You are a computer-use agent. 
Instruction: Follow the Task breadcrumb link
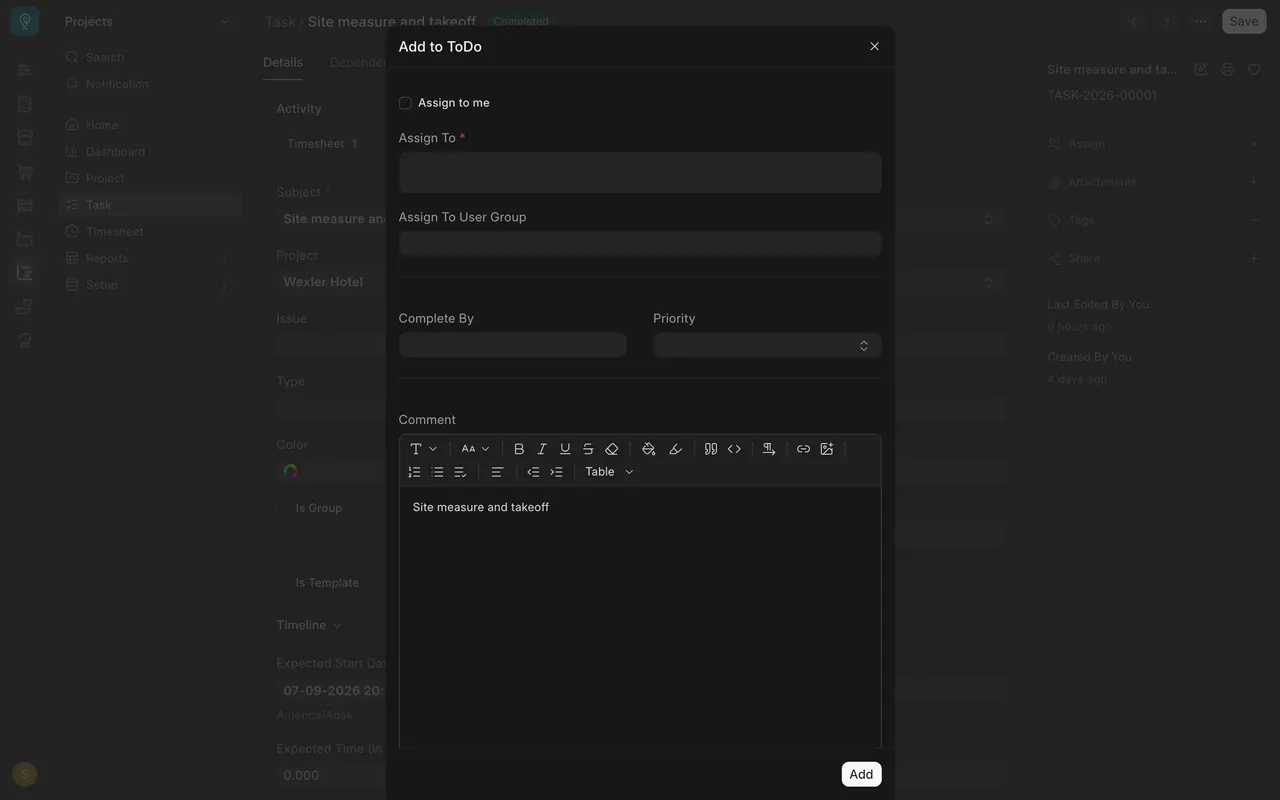coord(280,21)
